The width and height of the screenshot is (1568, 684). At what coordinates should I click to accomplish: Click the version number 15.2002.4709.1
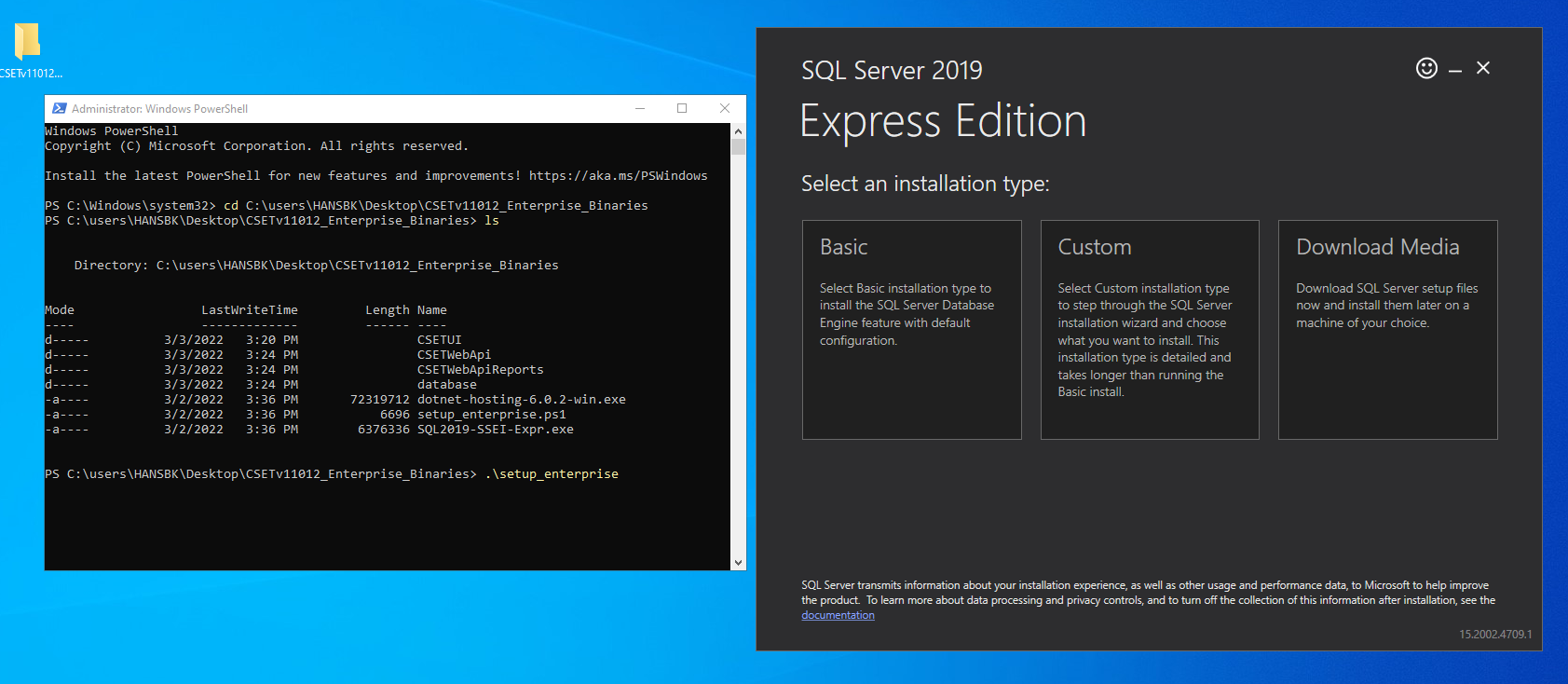pyautogui.click(x=1495, y=635)
